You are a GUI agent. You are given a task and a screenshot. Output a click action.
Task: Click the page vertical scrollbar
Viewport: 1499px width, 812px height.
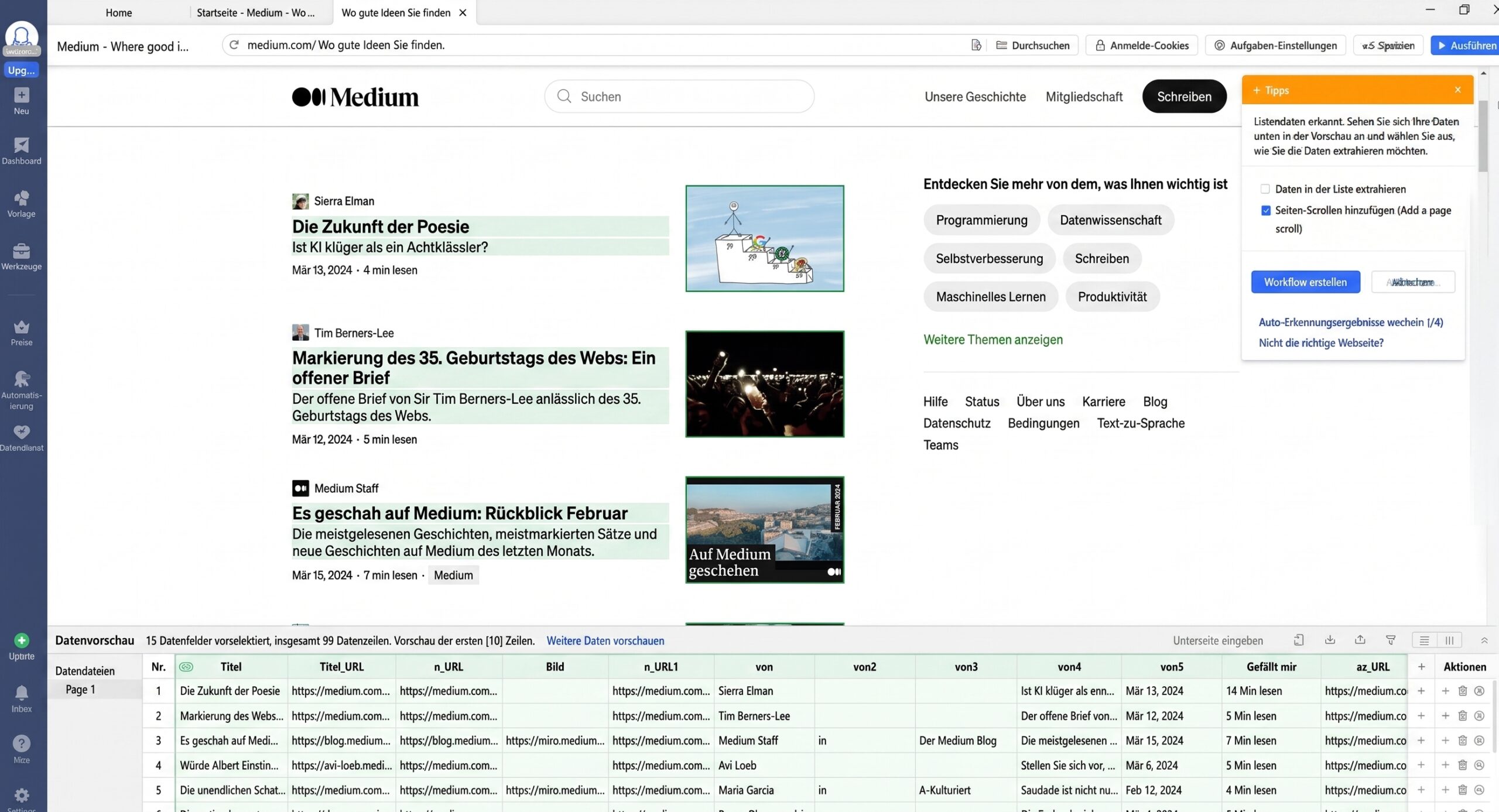click(1483, 136)
